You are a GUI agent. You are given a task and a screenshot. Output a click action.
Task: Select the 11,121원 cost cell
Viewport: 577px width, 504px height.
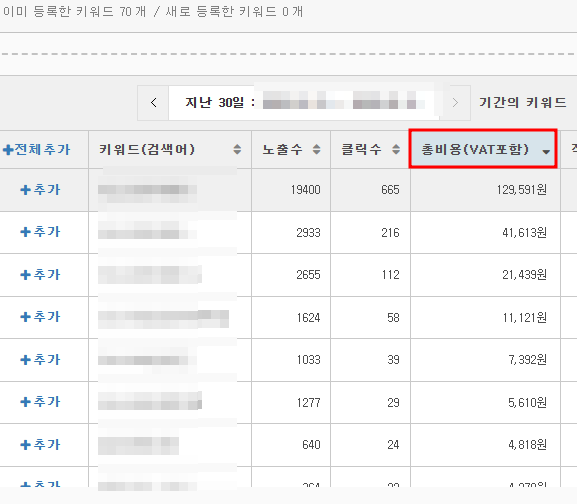[485, 317]
